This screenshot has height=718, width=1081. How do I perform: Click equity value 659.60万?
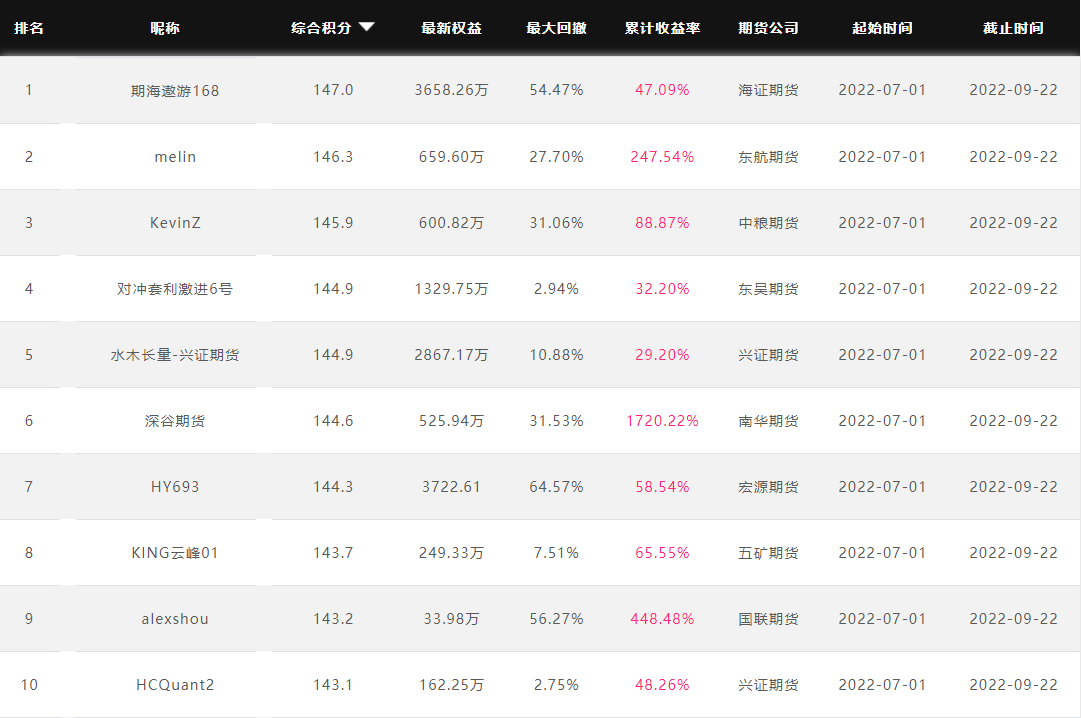[452, 157]
